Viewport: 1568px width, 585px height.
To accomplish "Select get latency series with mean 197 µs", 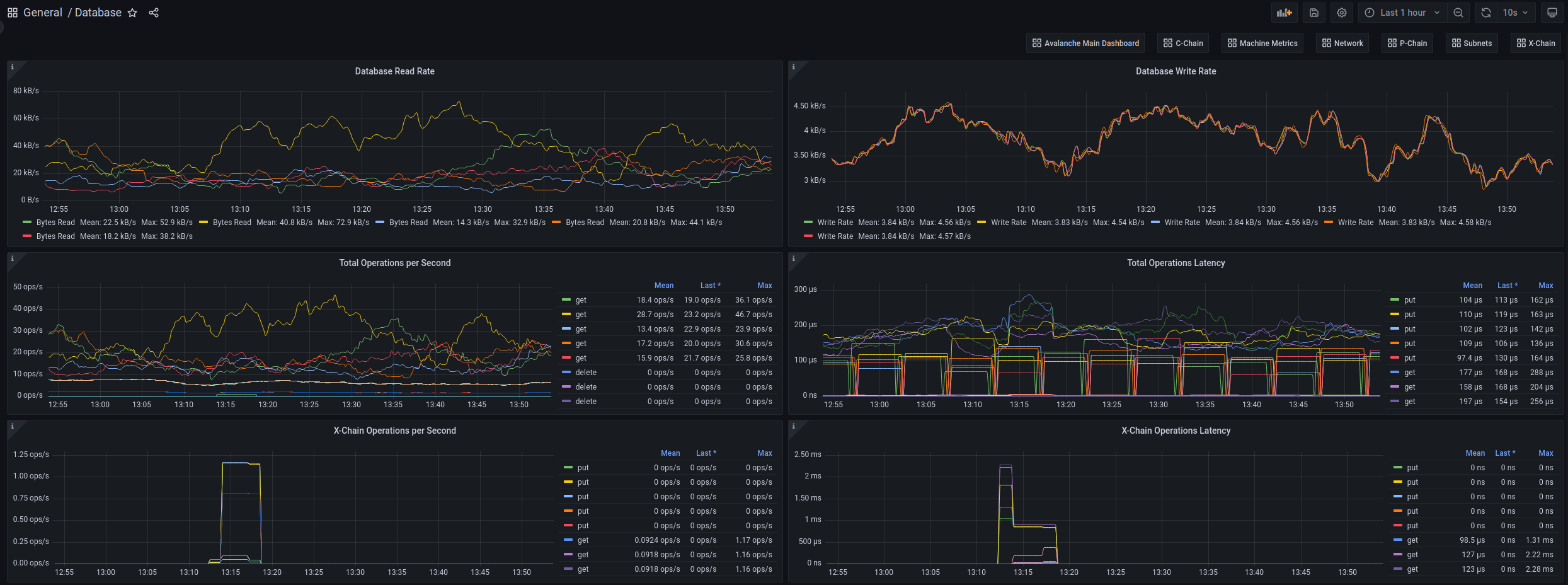I will [x=1410, y=402].
